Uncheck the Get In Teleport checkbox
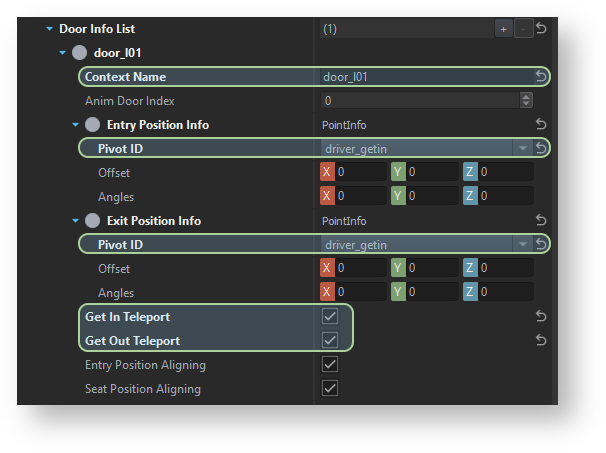The height and width of the screenshot is (453, 606). pos(330,316)
